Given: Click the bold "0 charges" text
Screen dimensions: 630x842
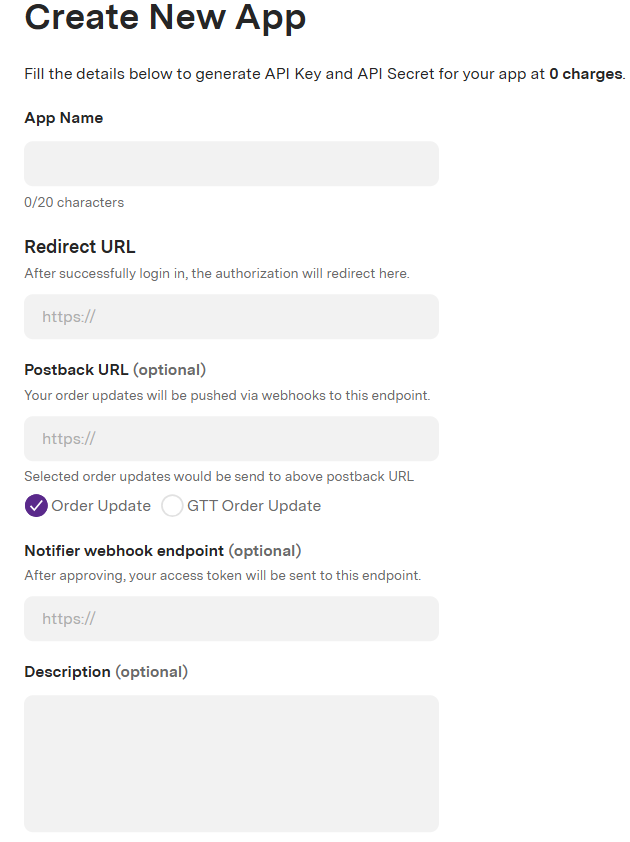Looking at the screenshot, I should (585, 74).
